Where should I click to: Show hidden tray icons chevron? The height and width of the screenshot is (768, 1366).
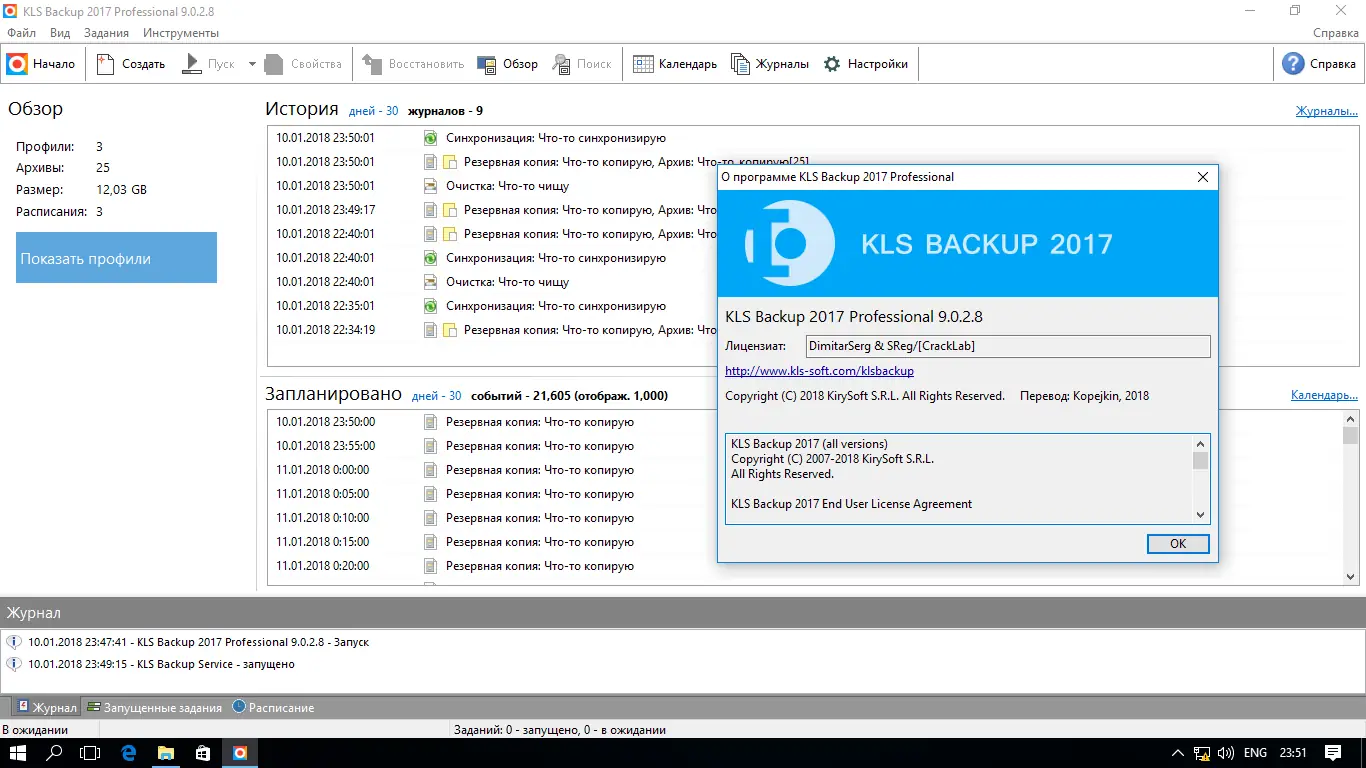point(1177,753)
